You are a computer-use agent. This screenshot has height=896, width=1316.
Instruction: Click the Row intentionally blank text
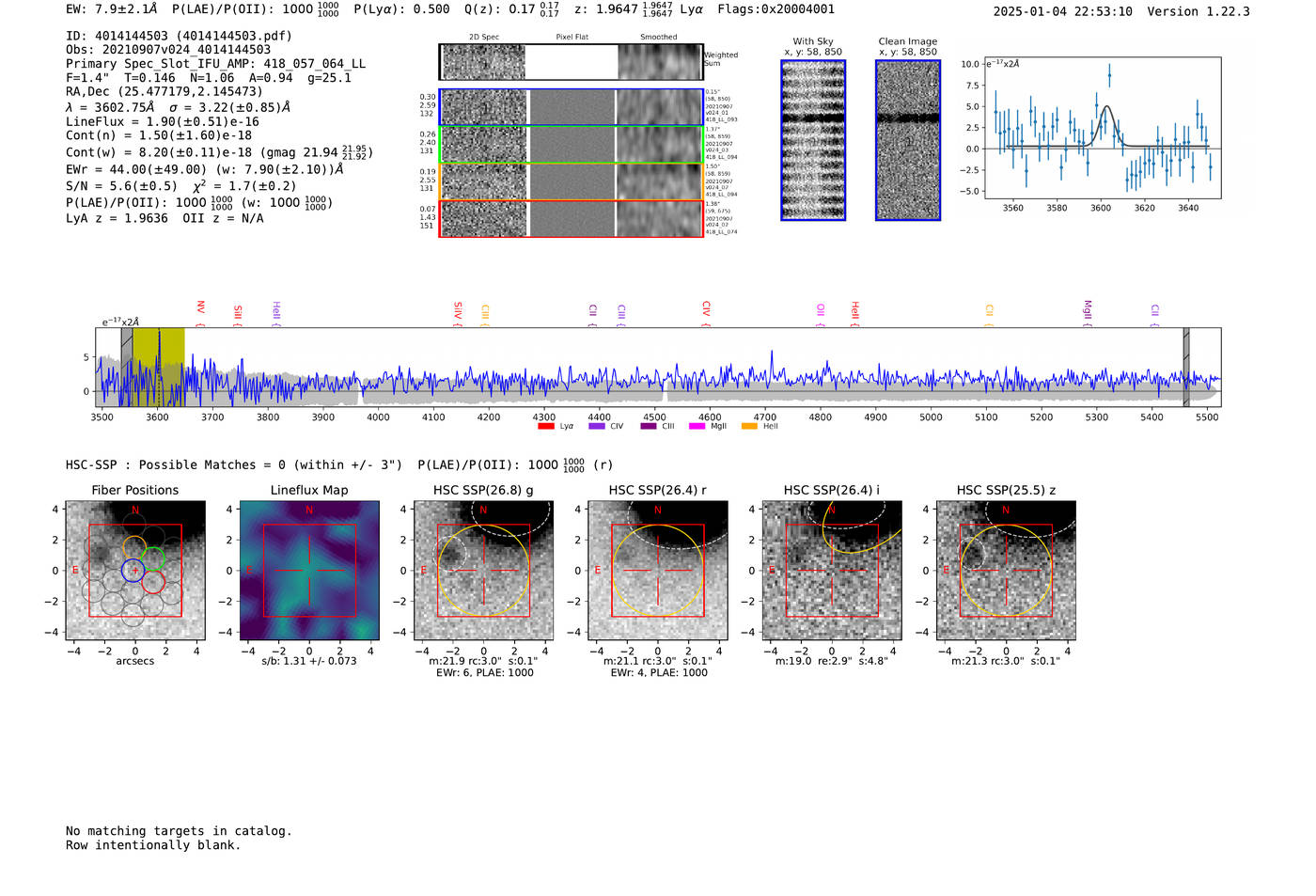pyautogui.click(x=153, y=844)
